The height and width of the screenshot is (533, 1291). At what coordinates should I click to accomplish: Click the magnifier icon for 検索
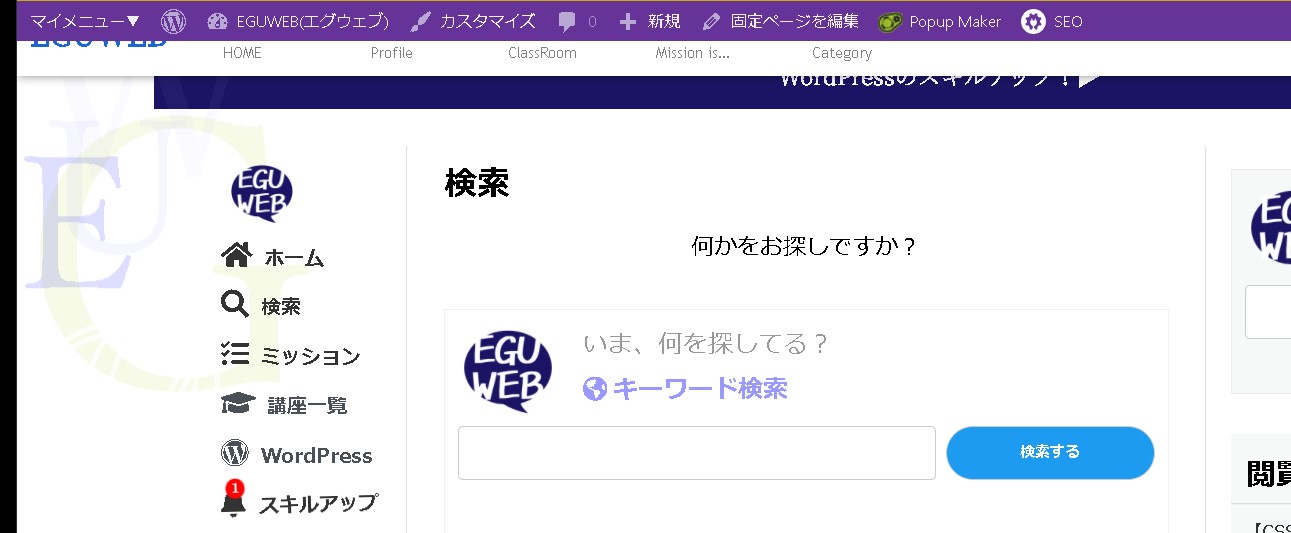coord(234,305)
